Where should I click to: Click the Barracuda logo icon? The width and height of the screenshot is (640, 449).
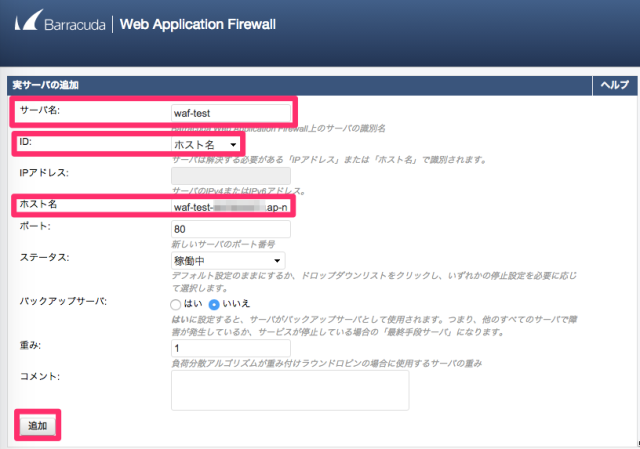(x=29, y=20)
